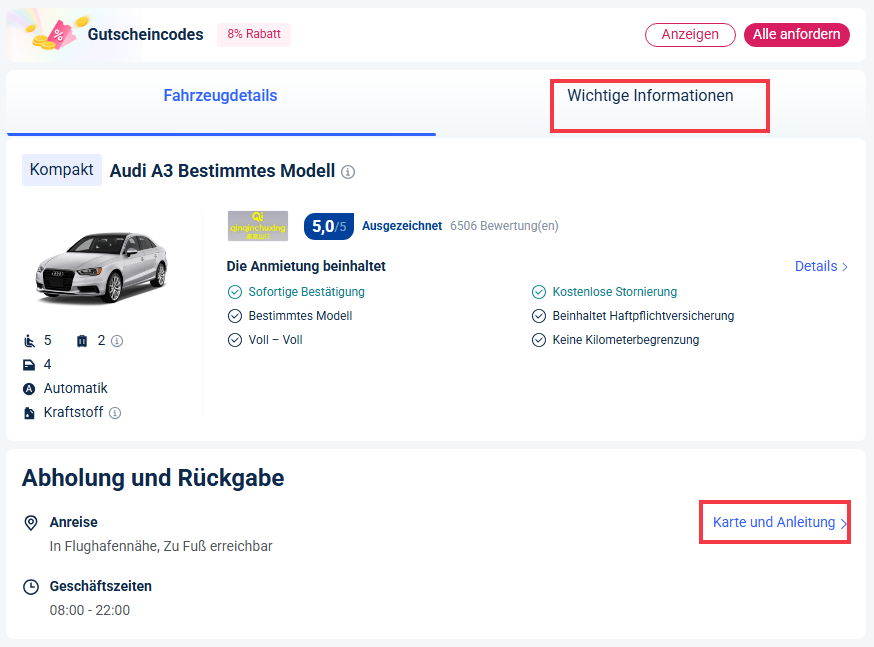The image size is (874, 647).
Task: Click the Voll – Voll fuel policy text
Action: click(275, 340)
